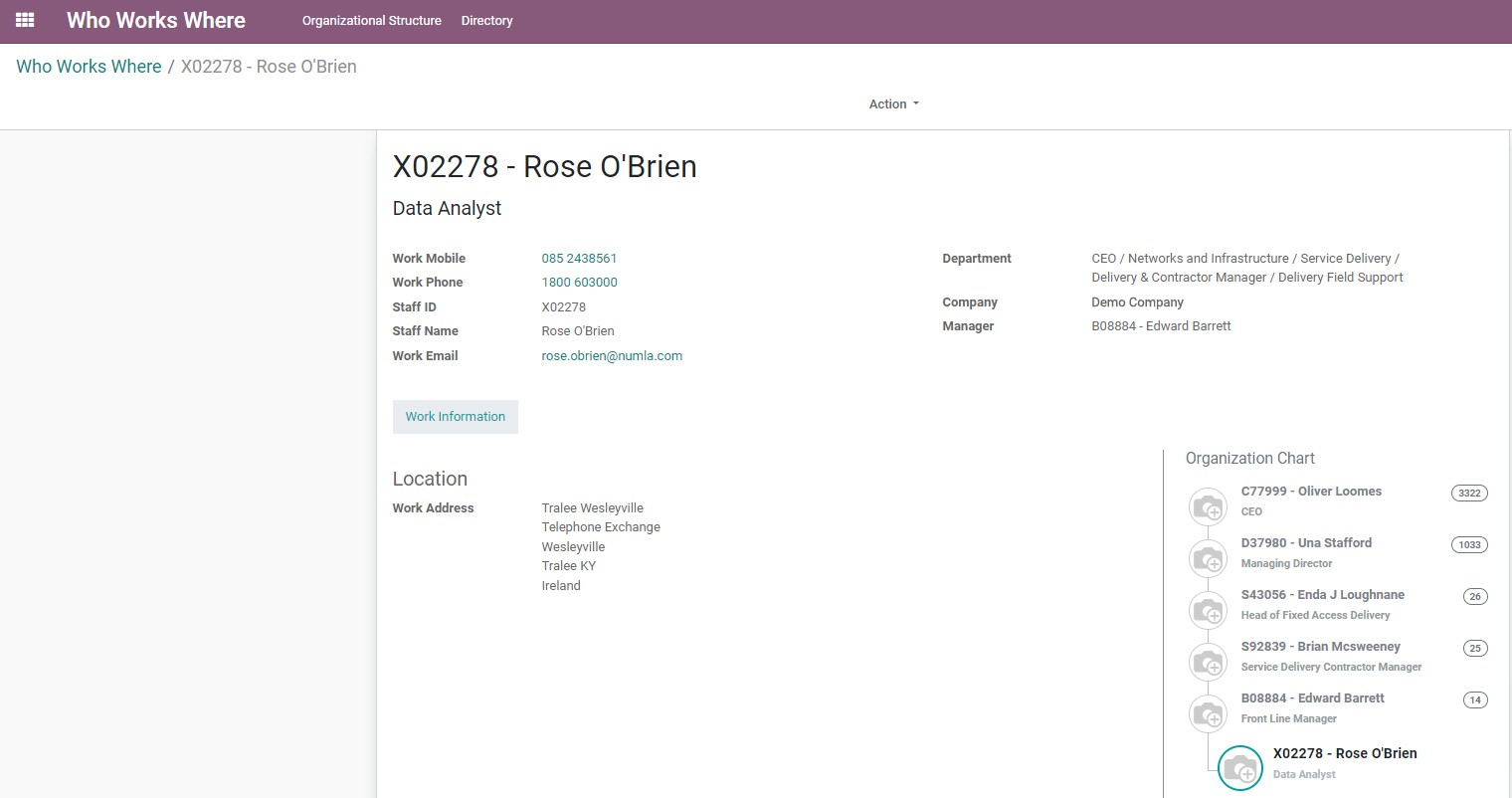Click Managing Director job title
This screenshot has width=1512, height=798.
[x=1286, y=563]
